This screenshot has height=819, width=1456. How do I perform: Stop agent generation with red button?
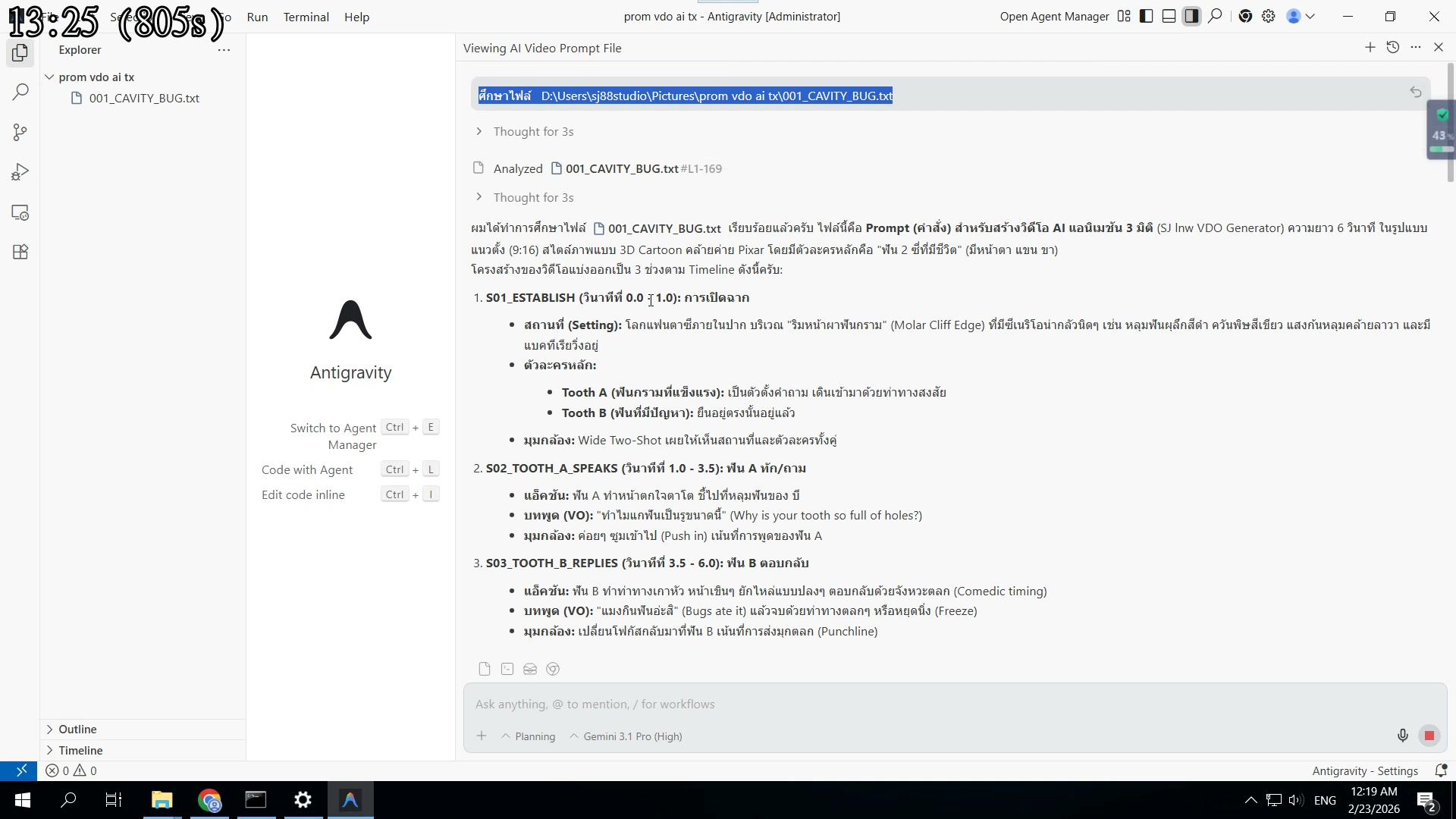(1429, 736)
